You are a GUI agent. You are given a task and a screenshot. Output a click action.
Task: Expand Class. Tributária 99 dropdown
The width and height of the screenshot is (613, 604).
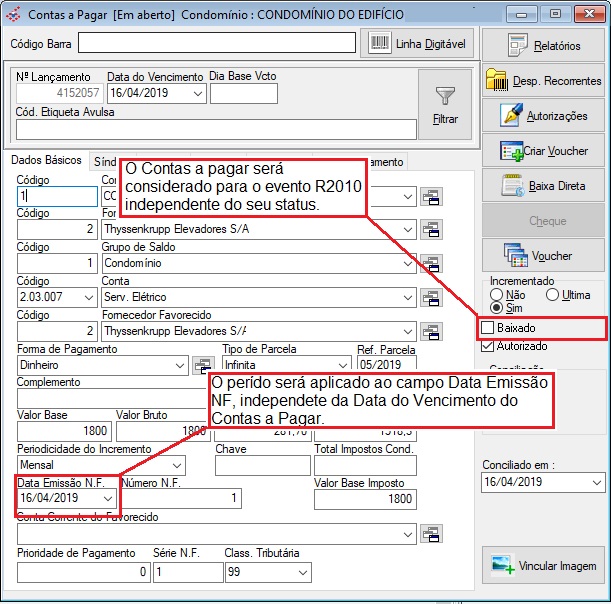pos(303,573)
